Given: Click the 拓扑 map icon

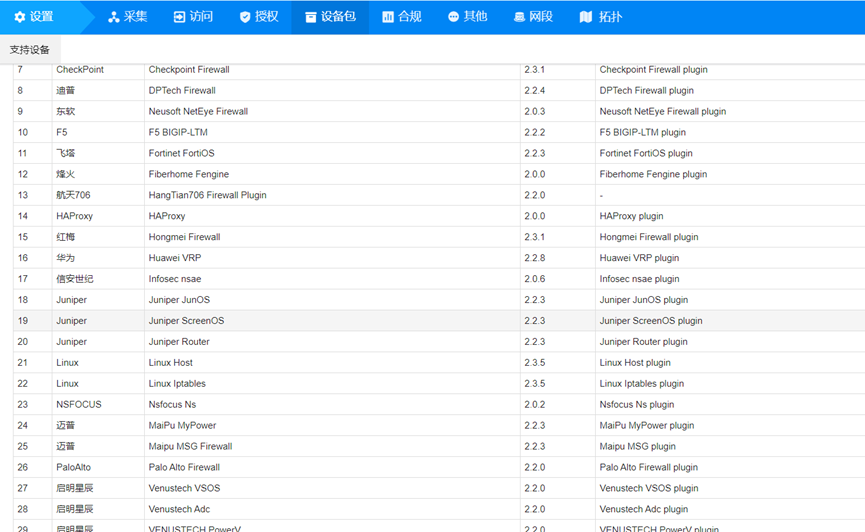Looking at the screenshot, I should click(586, 17).
